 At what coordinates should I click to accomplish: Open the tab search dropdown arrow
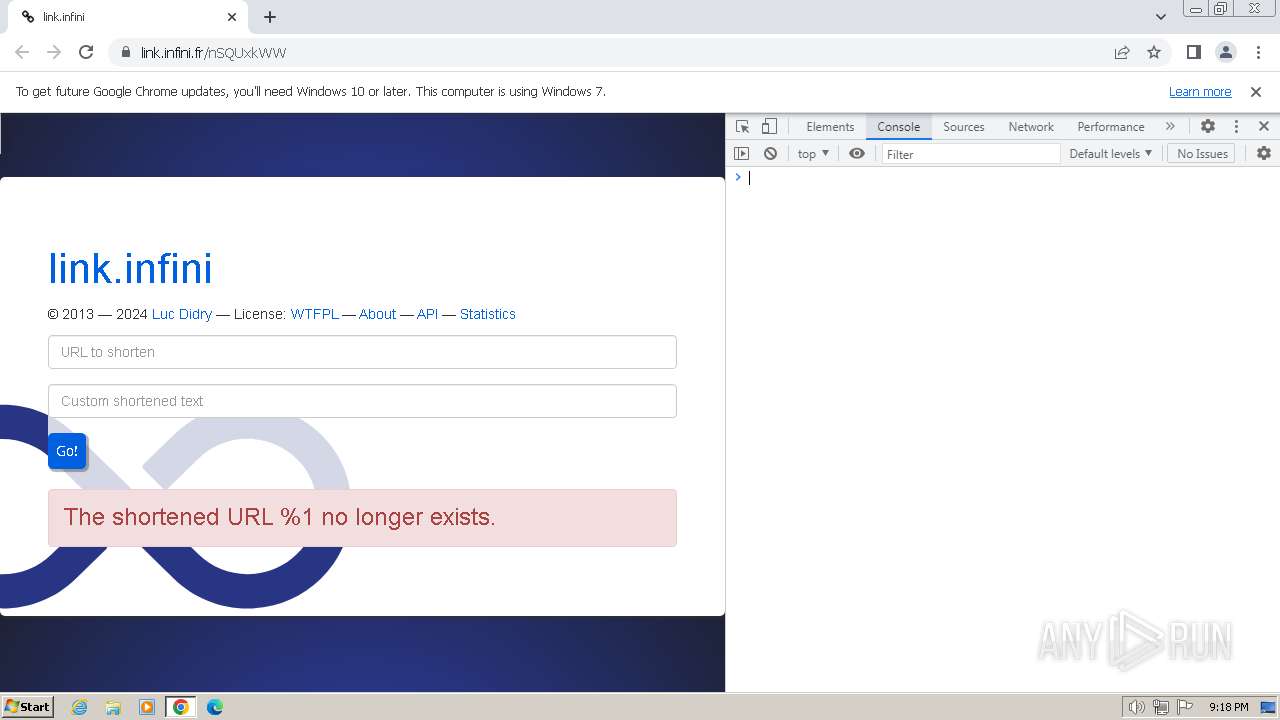click(x=1161, y=17)
